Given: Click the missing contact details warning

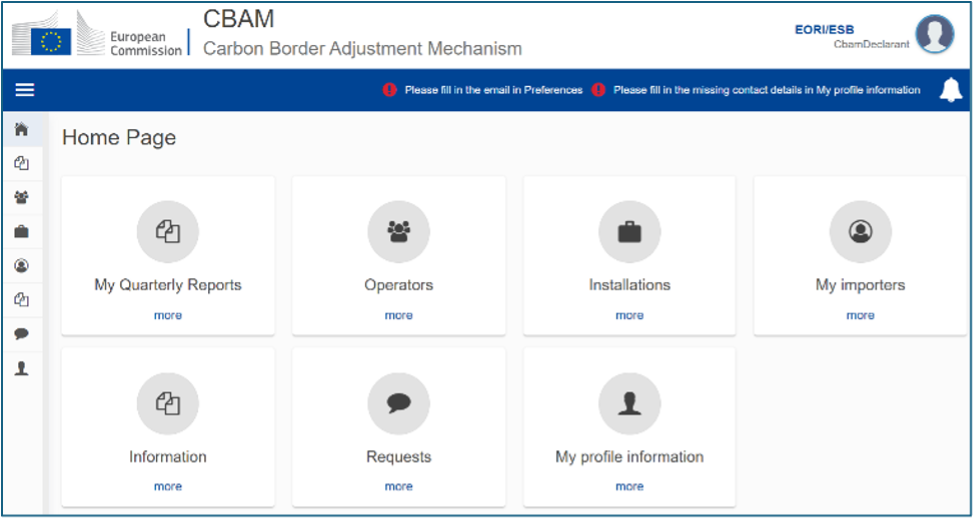Looking at the screenshot, I should 766,90.
